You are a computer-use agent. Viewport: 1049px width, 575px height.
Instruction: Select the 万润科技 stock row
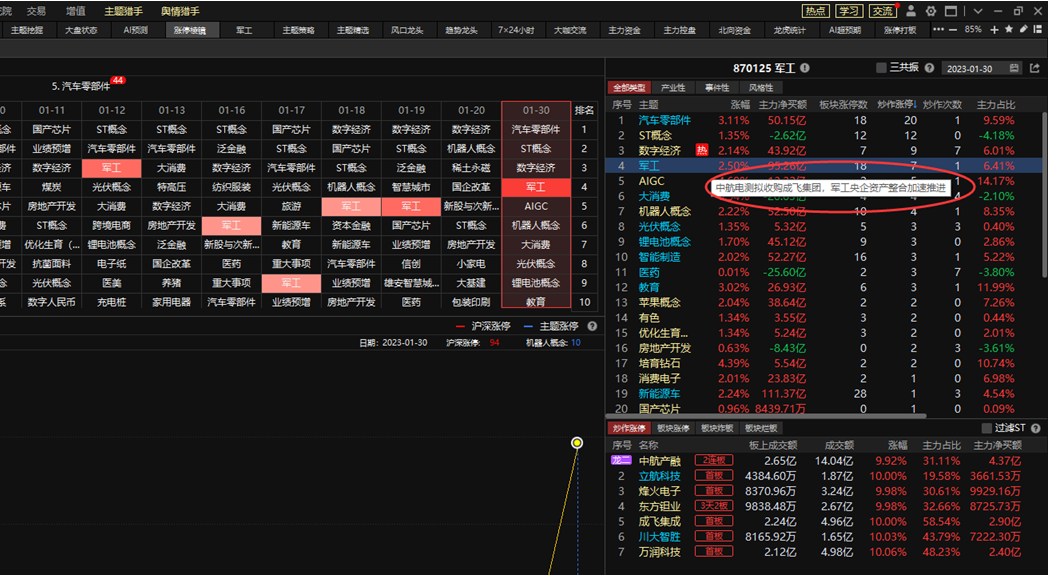click(x=826, y=552)
